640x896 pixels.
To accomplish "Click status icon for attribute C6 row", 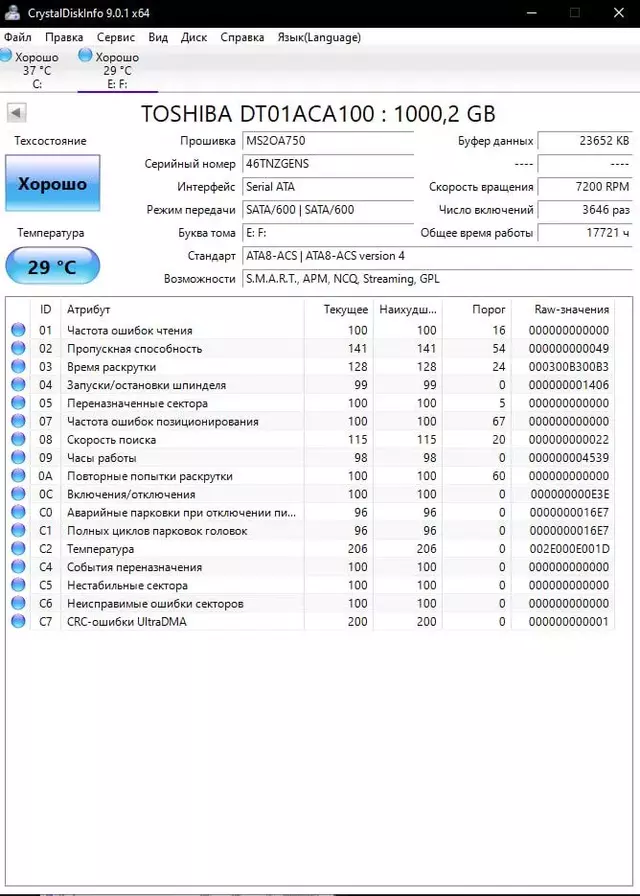I will (x=18, y=603).
